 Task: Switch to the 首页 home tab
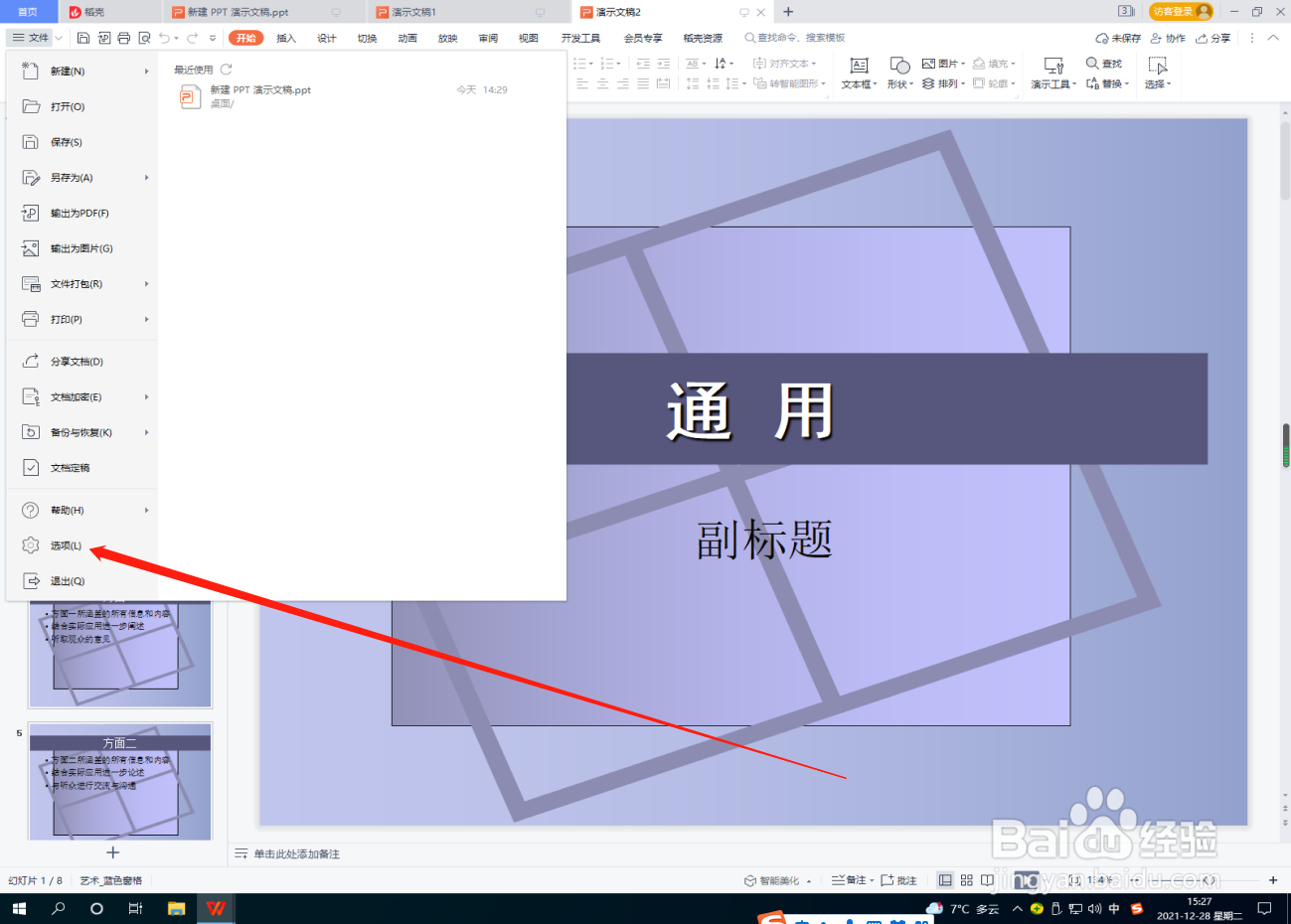point(28,12)
